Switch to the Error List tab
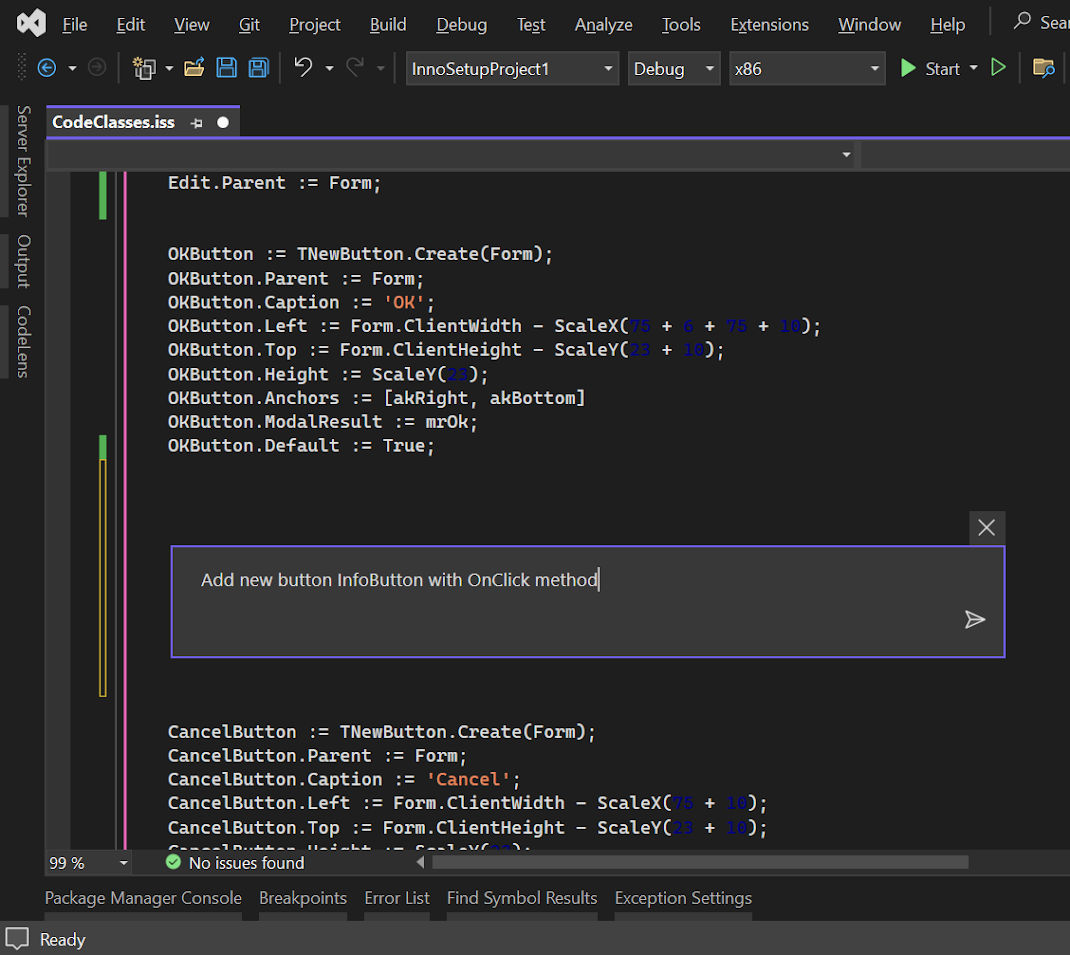 pos(396,898)
